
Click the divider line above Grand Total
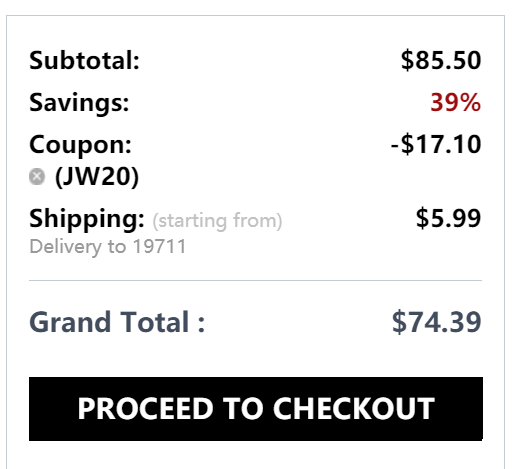[256, 281]
